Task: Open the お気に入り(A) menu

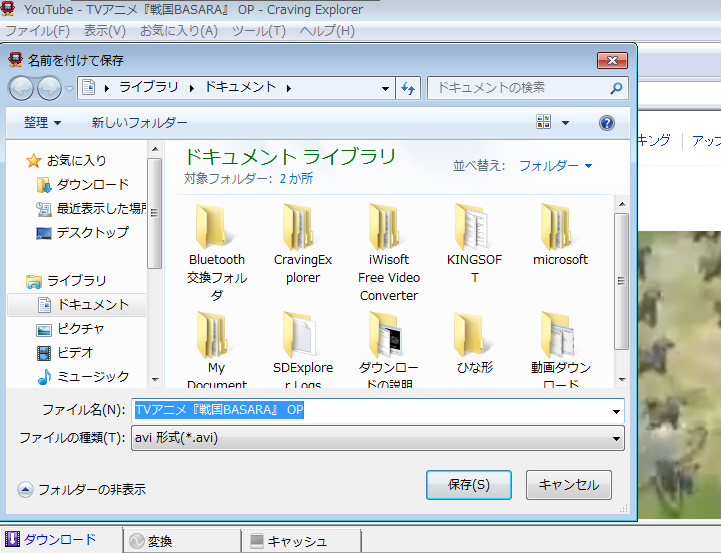Action: click(178, 31)
